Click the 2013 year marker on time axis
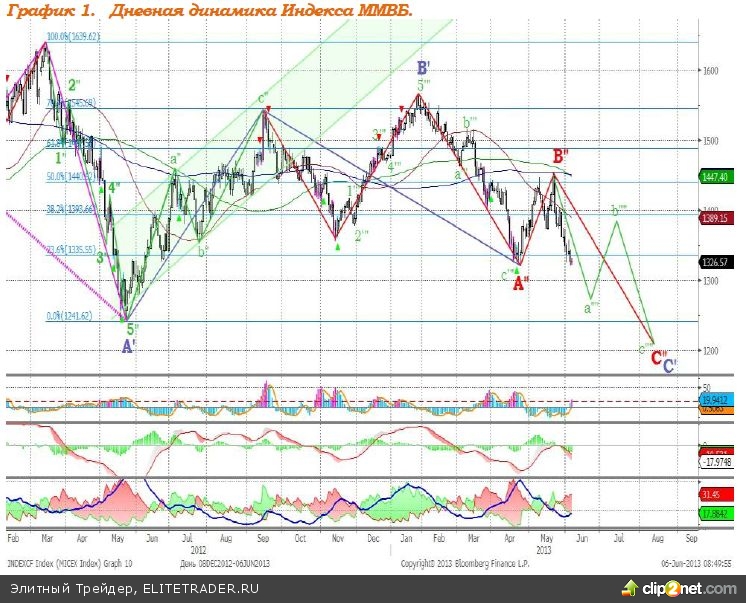746x603 pixels. point(545,549)
